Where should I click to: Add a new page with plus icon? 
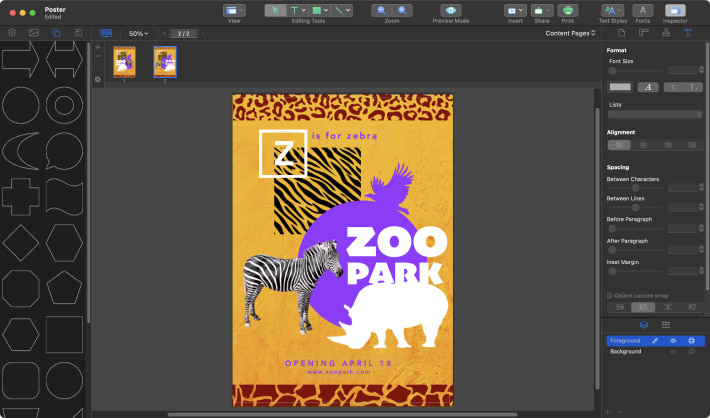(97, 47)
